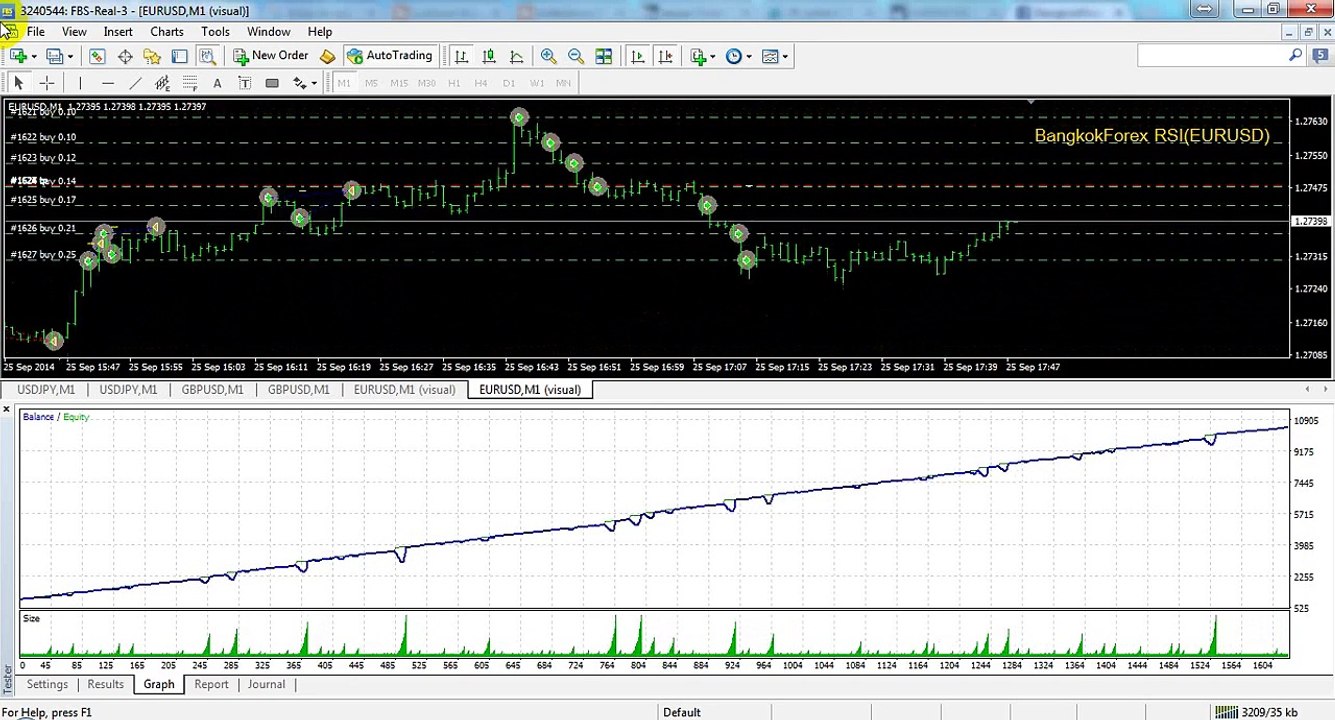Switch to the M15 timeframe
The height and width of the screenshot is (720, 1335).
(399, 83)
